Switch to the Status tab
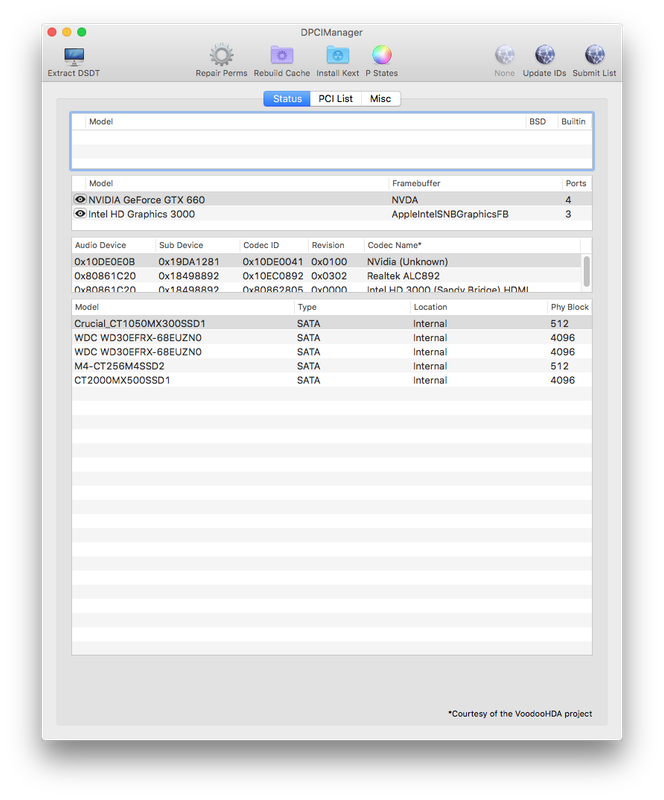Viewport: 664px width, 800px height. point(287,99)
